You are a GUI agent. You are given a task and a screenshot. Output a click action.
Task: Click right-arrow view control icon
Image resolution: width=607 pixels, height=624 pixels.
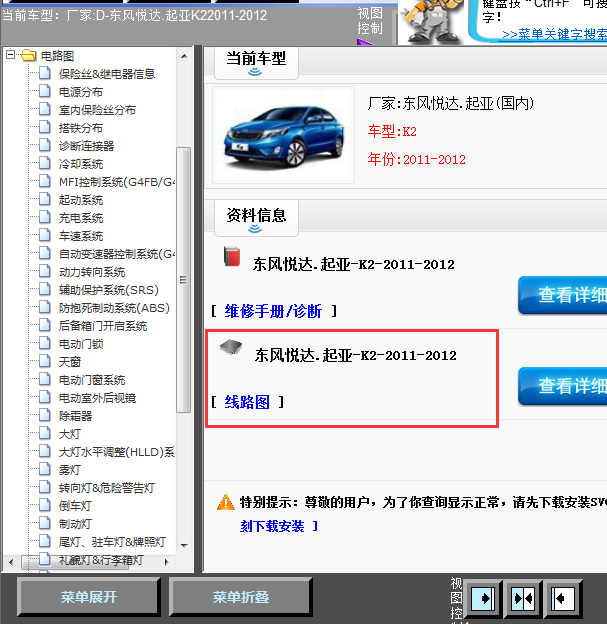point(483,599)
